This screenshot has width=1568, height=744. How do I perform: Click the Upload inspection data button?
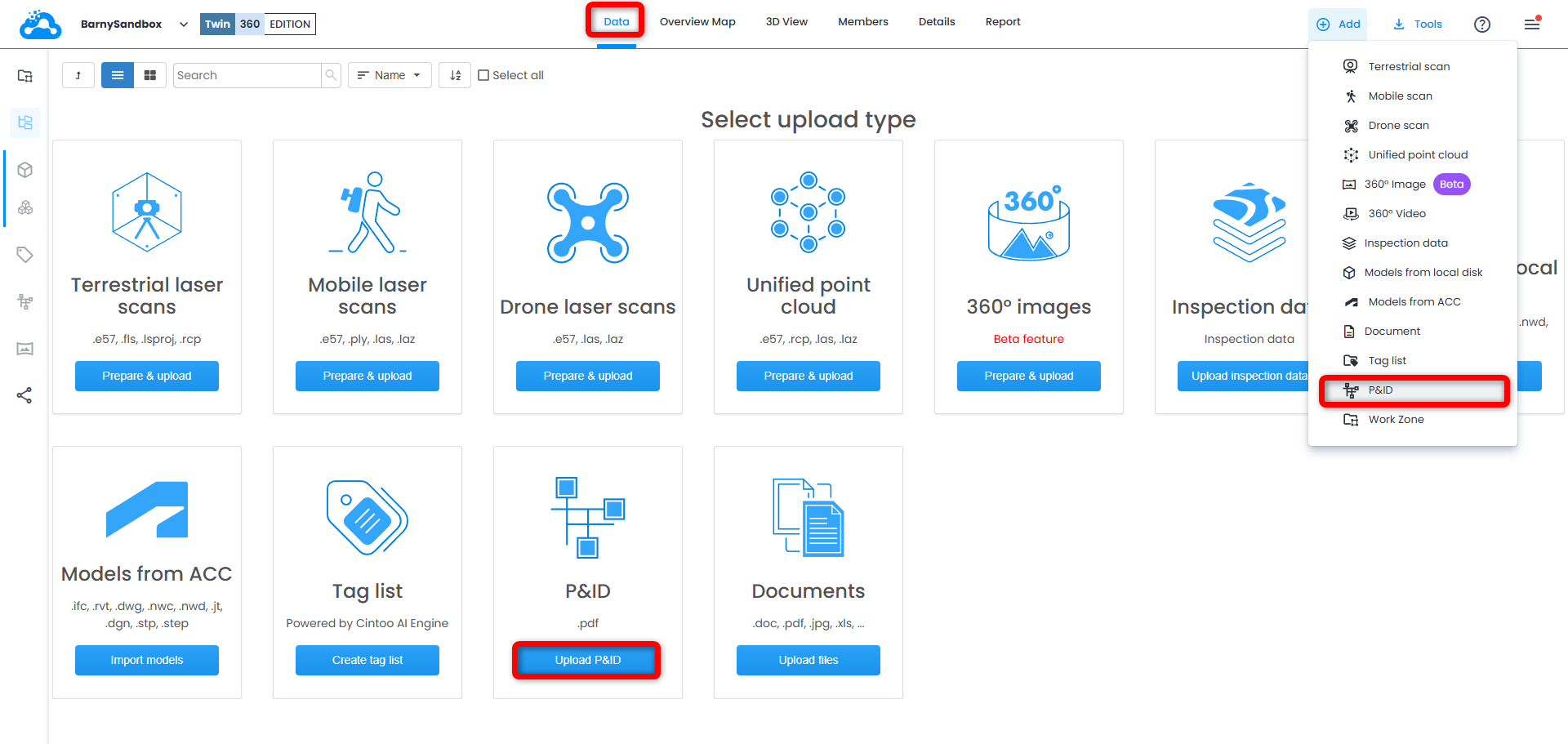(1243, 376)
